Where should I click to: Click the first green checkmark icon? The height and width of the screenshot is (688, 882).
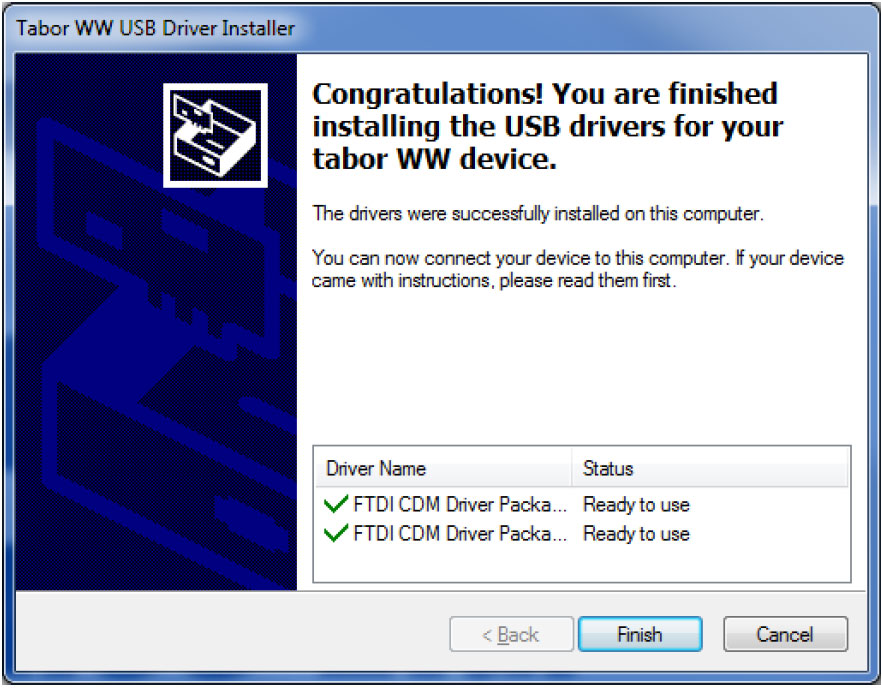pos(336,504)
